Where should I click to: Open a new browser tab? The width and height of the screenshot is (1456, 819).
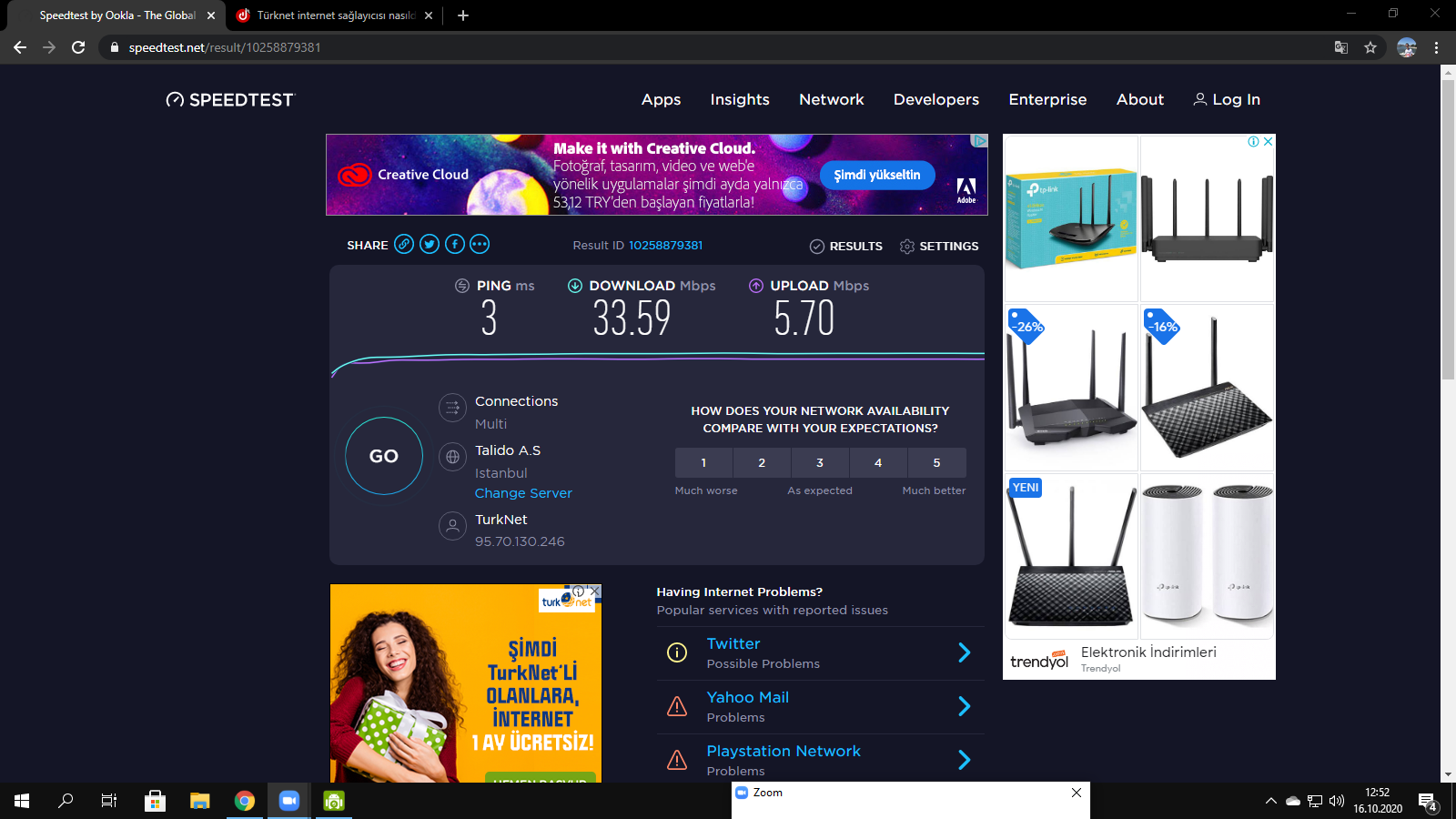coord(463,15)
